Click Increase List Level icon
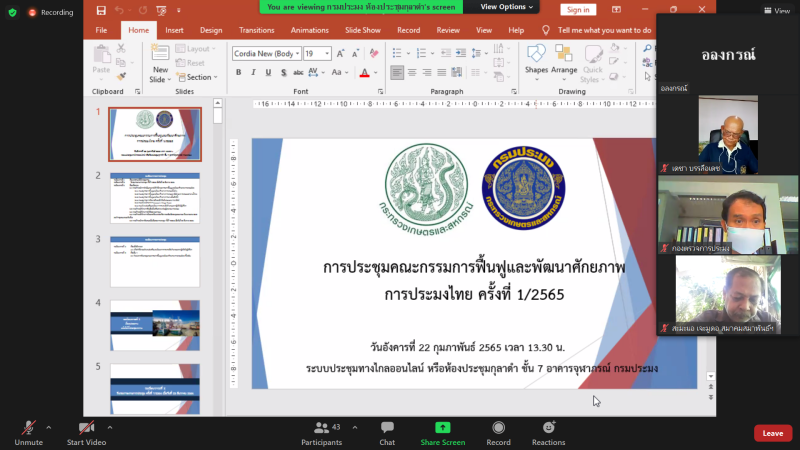Screen dimensions: 800x450 tap(461, 53)
